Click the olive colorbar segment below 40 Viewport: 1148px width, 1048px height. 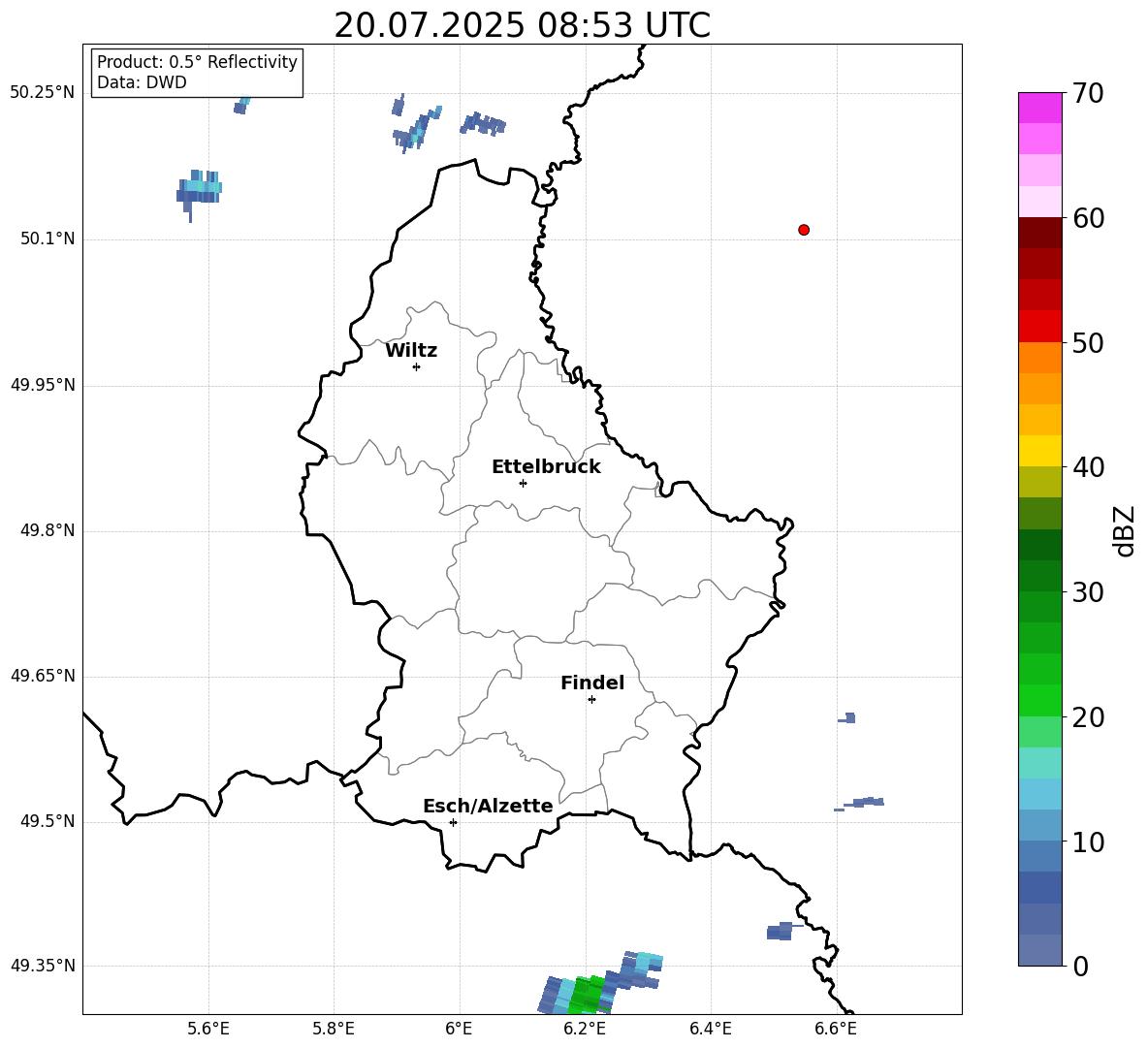pyautogui.click(x=1040, y=482)
